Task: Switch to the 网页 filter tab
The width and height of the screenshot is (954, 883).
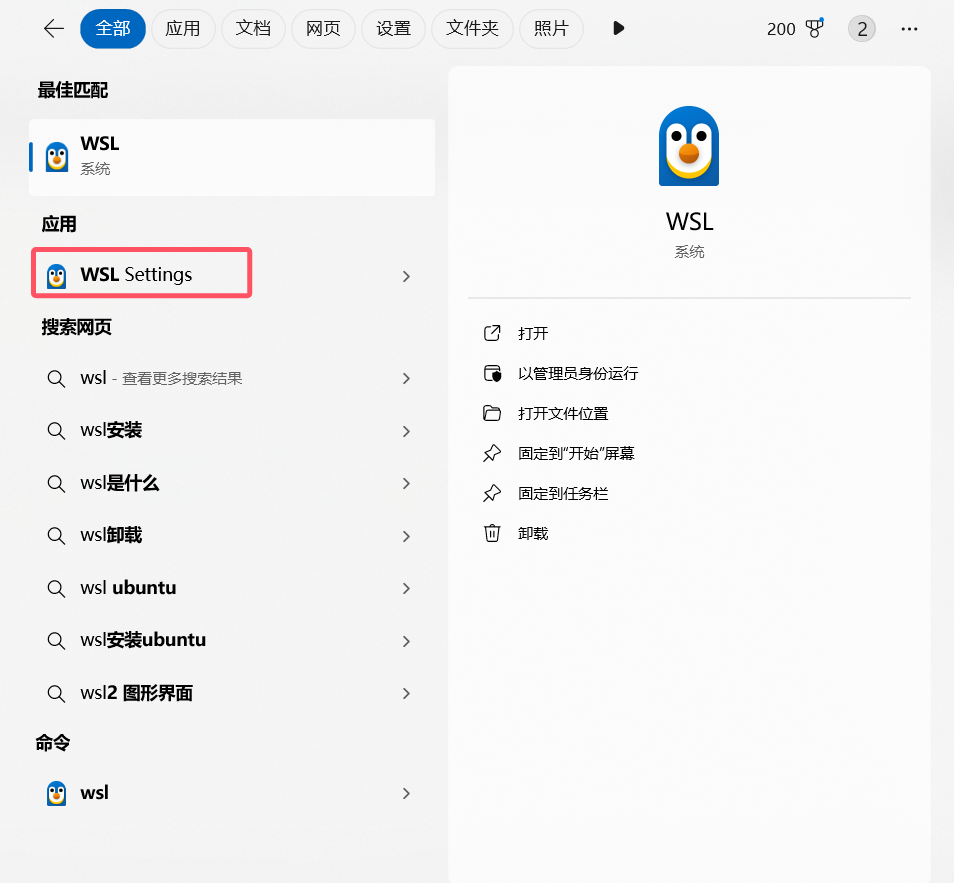Action: click(x=323, y=29)
